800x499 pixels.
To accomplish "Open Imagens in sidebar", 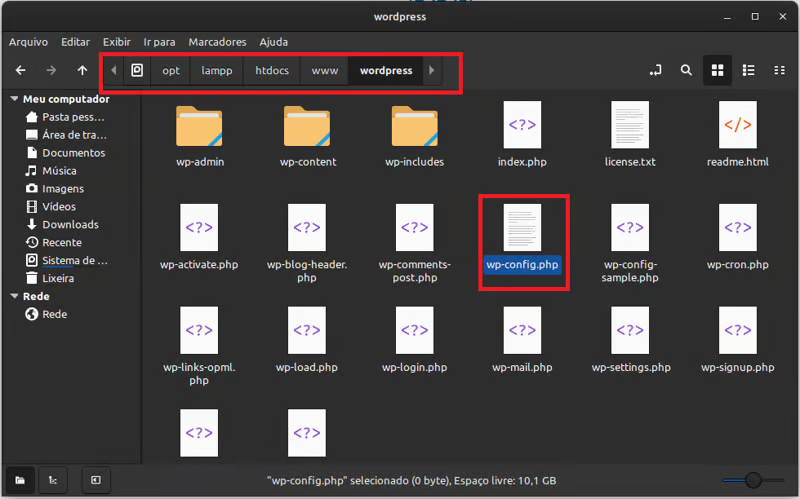I will coord(55,188).
